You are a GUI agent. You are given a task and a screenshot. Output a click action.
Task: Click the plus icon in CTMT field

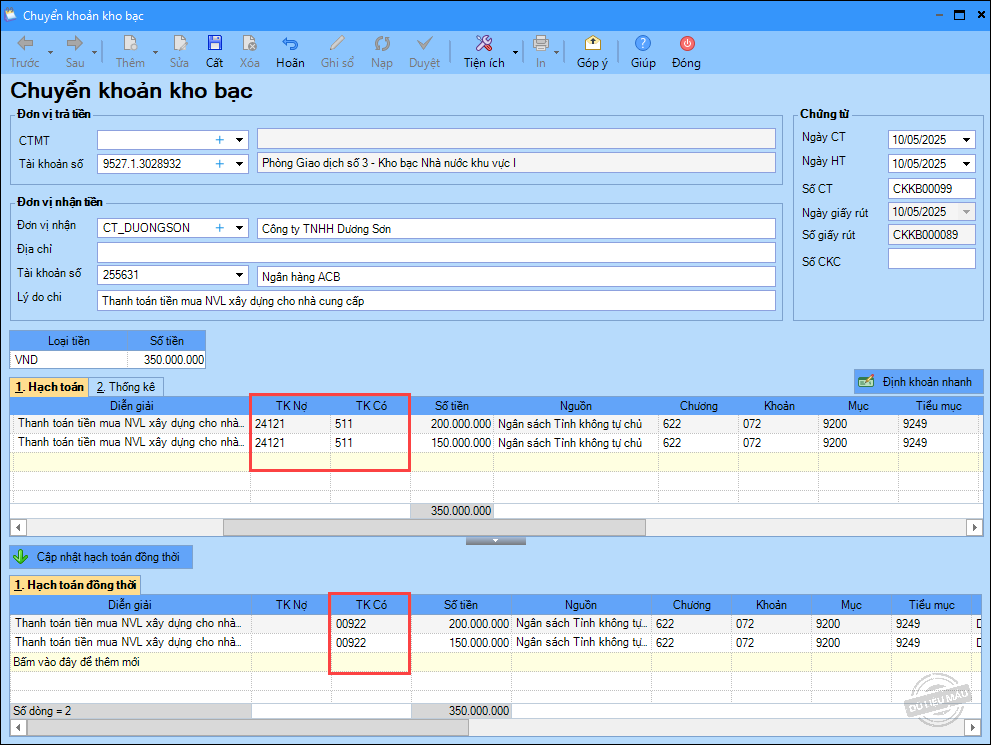point(220,140)
